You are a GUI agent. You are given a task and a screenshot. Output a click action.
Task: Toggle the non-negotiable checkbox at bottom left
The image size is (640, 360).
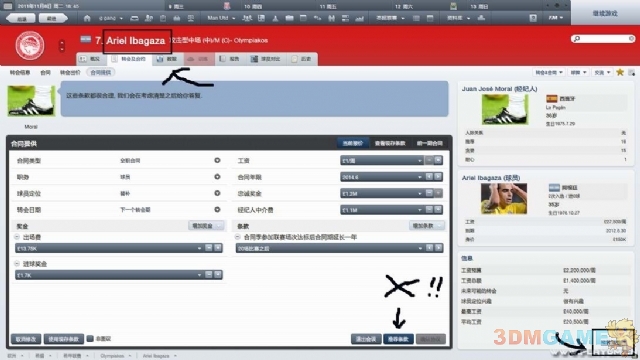pos(90,338)
